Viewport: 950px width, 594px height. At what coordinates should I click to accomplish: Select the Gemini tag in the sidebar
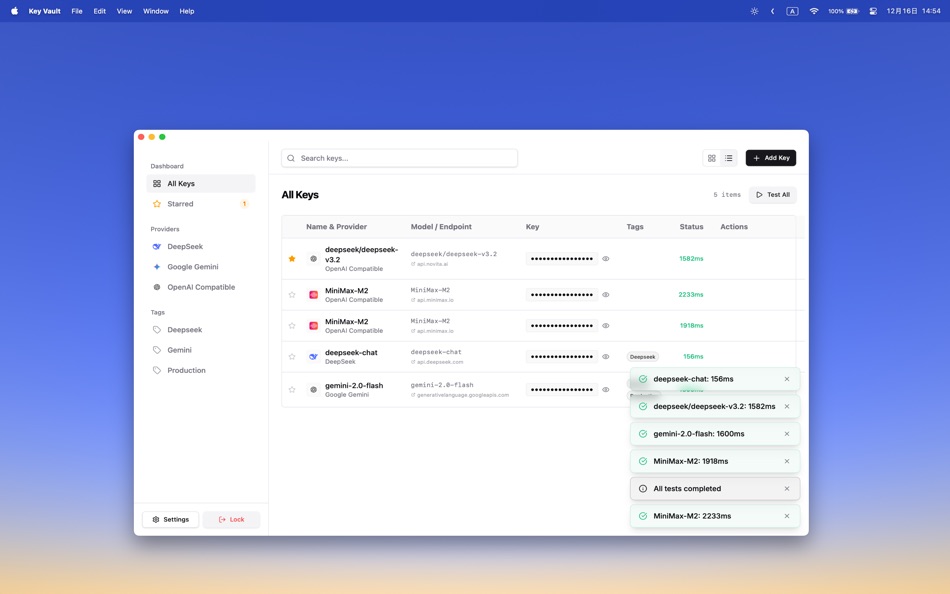201,350
